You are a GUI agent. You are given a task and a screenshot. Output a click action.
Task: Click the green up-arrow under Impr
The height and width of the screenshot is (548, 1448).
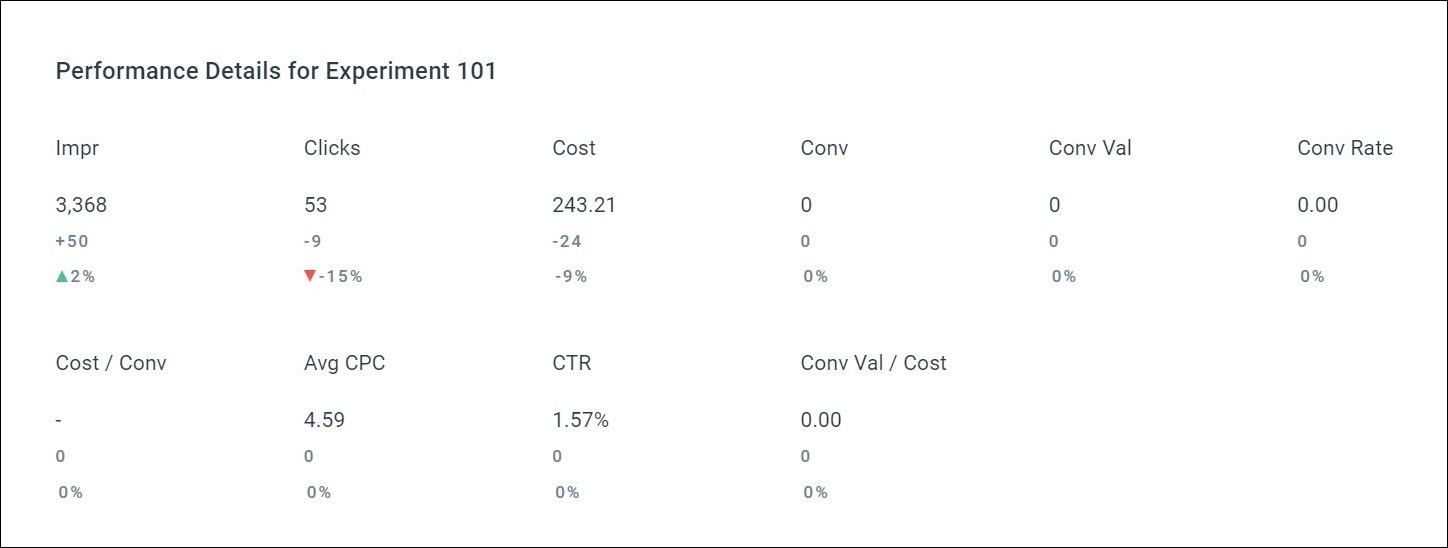pos(62,276)
